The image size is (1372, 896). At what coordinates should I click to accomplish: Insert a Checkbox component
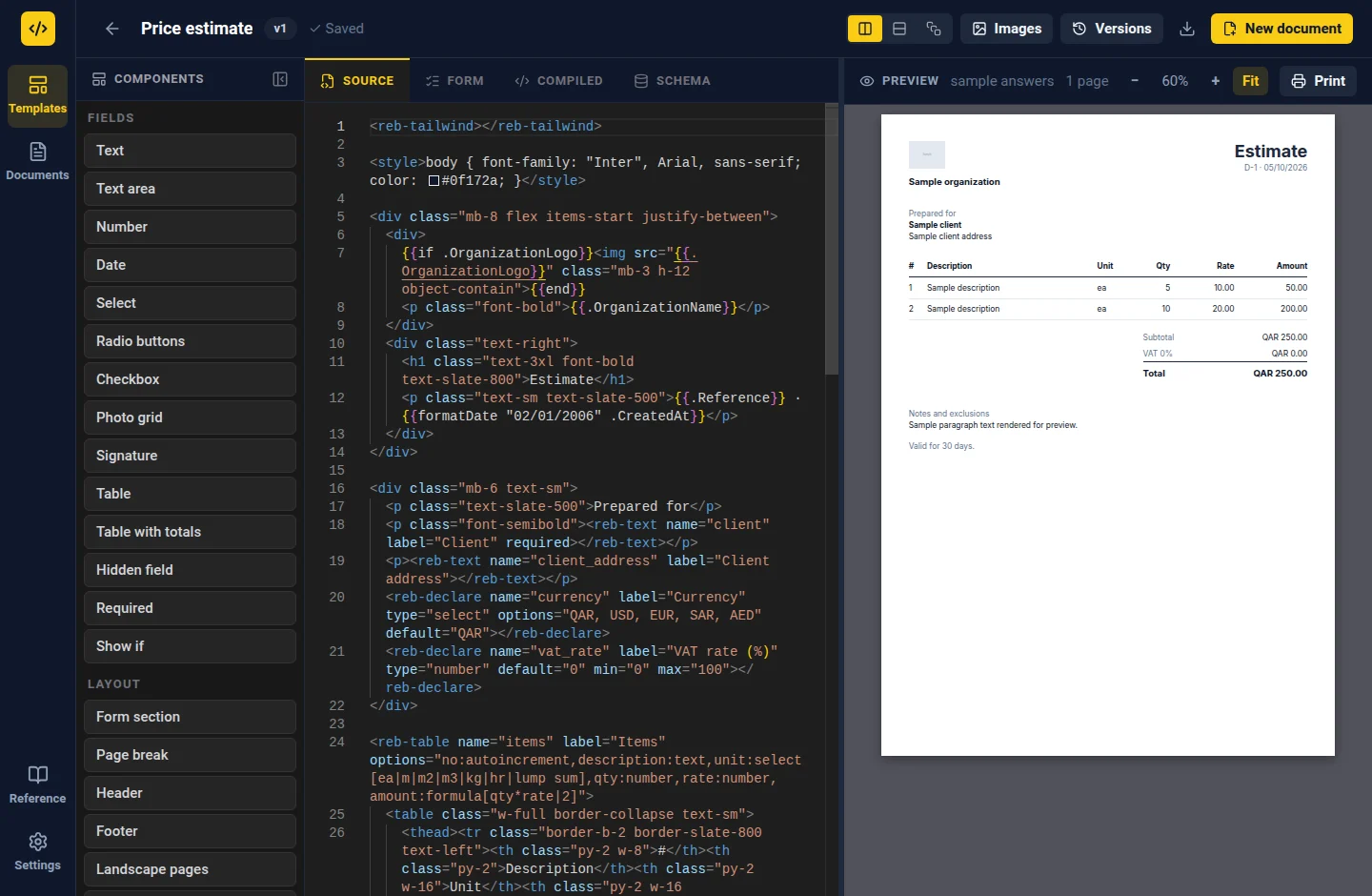click(x=190, y=379)
